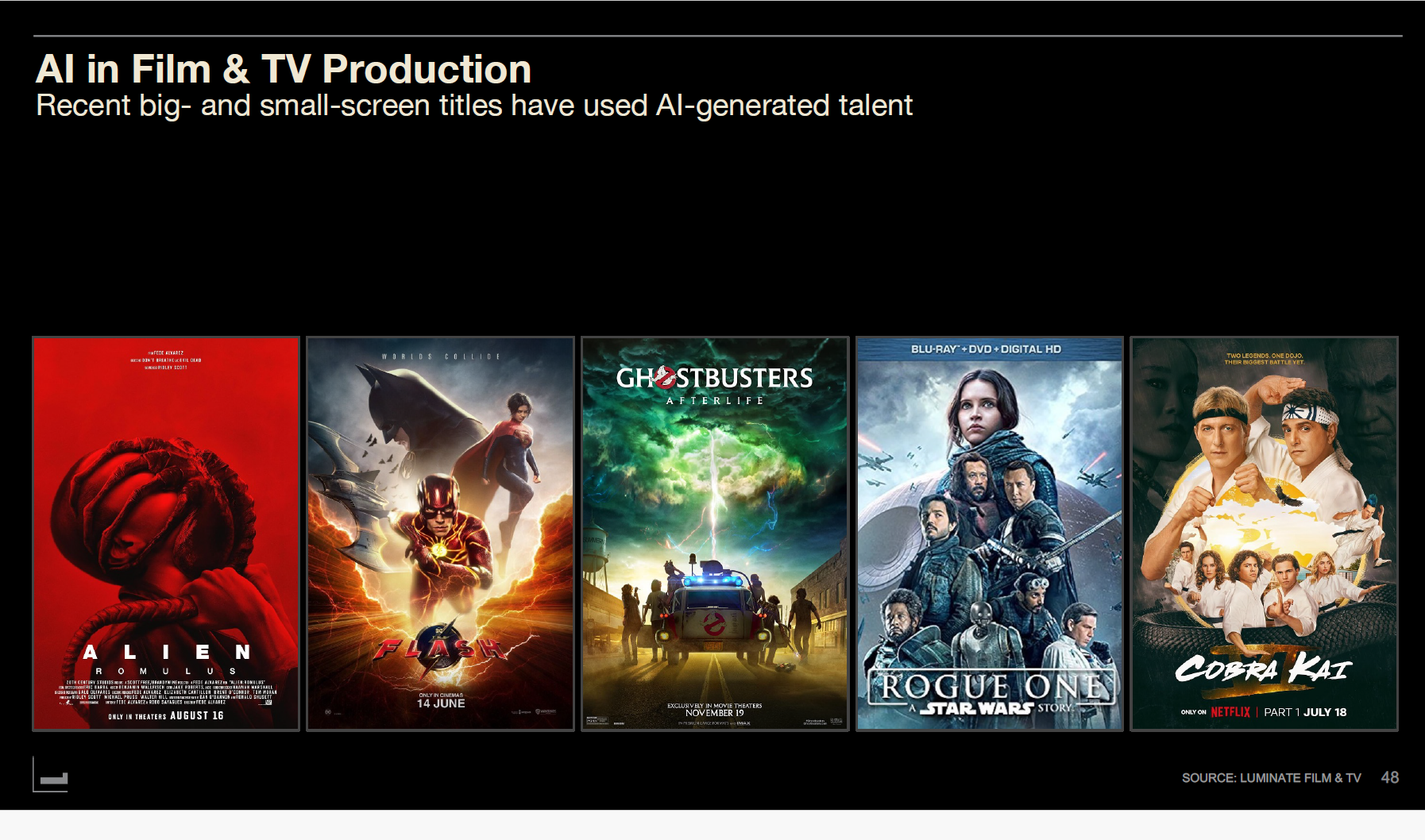
Task: Select the Rogue One poster image
Action: click(x=990, y=534)
